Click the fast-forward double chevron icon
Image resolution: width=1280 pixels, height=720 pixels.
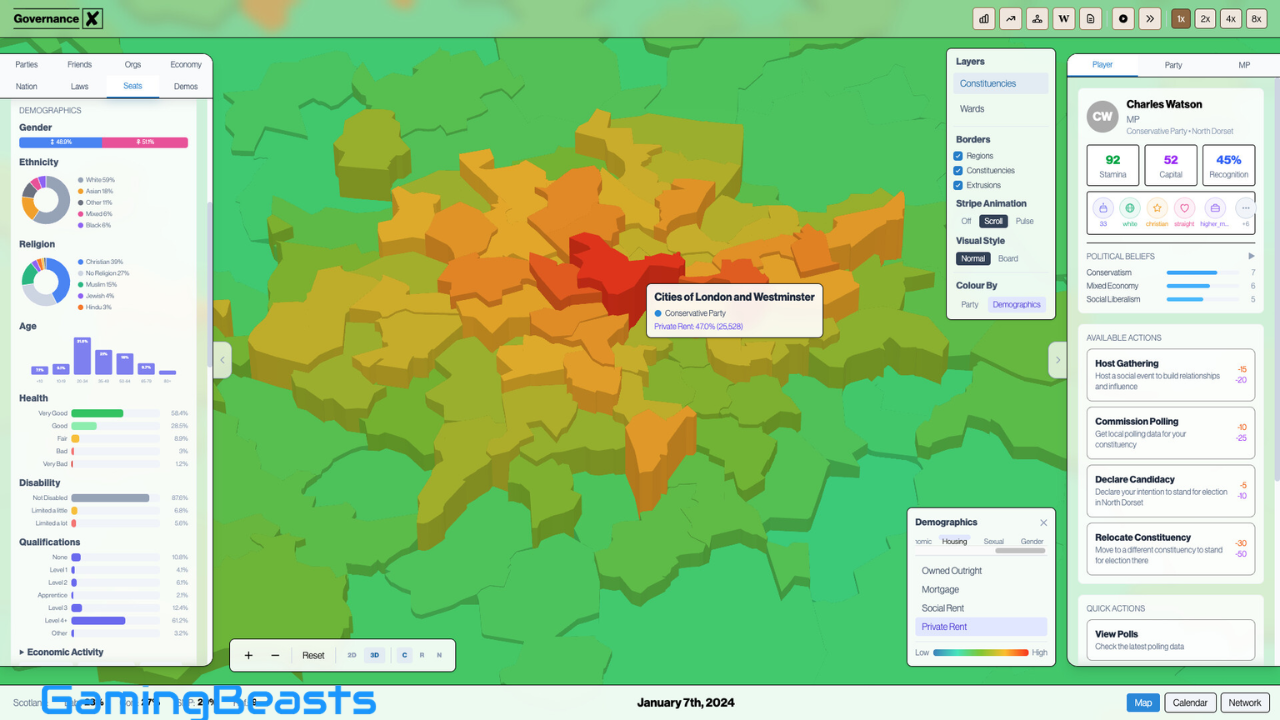click(1150, 18)
